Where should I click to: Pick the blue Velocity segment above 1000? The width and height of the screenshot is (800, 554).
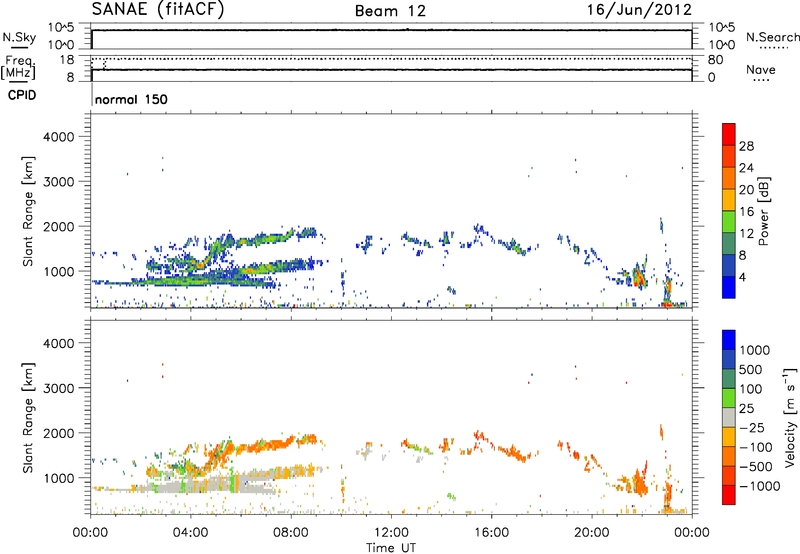coord(729,340)
